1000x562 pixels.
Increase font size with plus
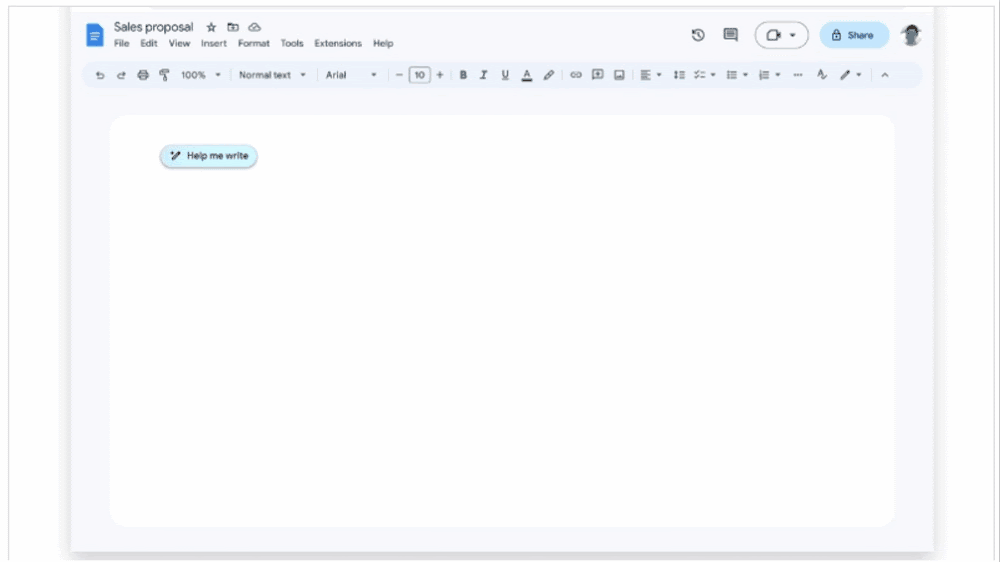coord(439,75)
